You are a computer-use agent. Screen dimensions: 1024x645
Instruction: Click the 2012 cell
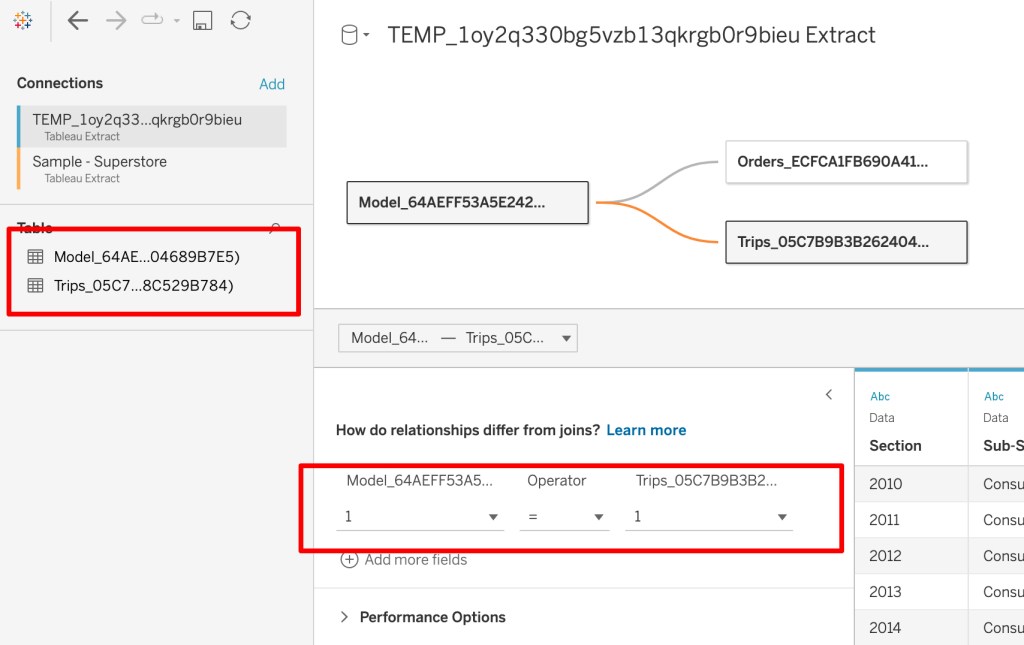(x=911, y=556)
